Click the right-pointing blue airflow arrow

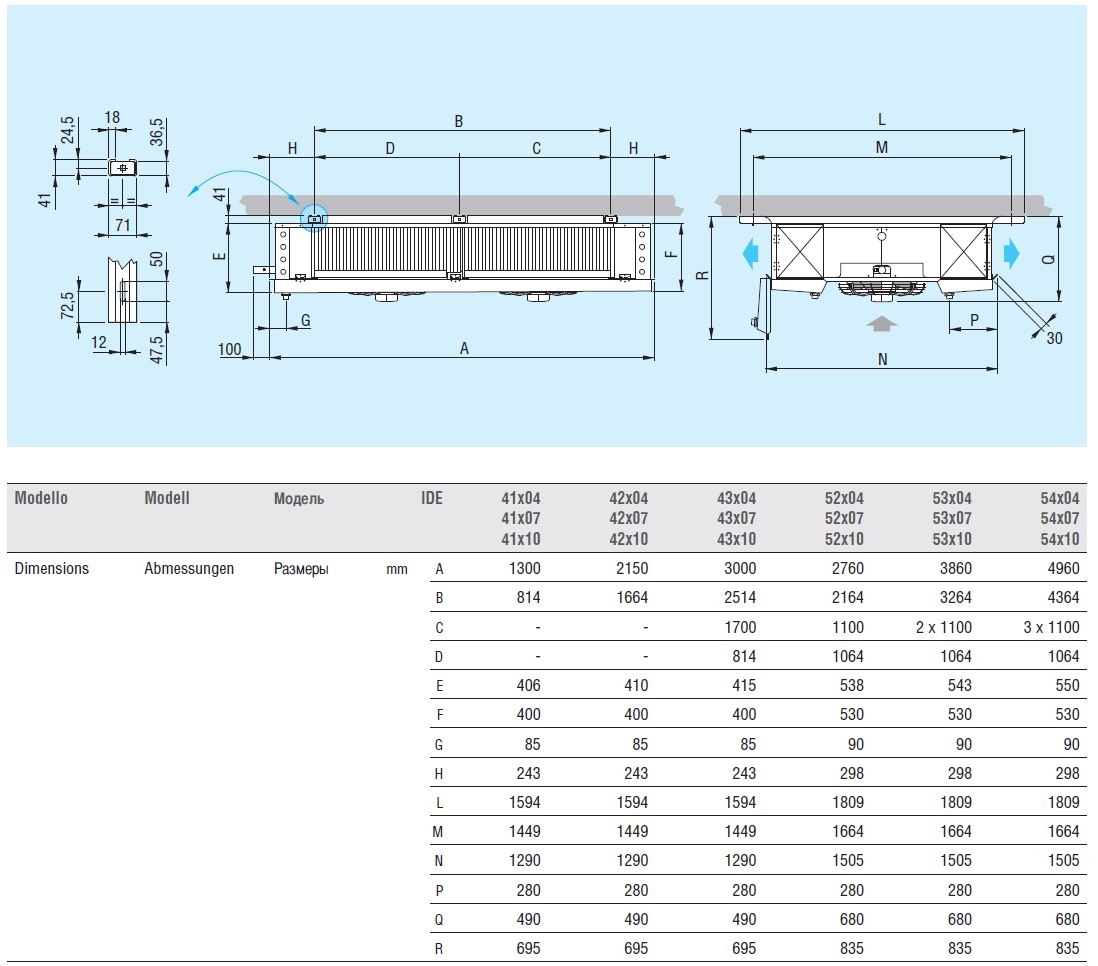[x=1011, y=254]
